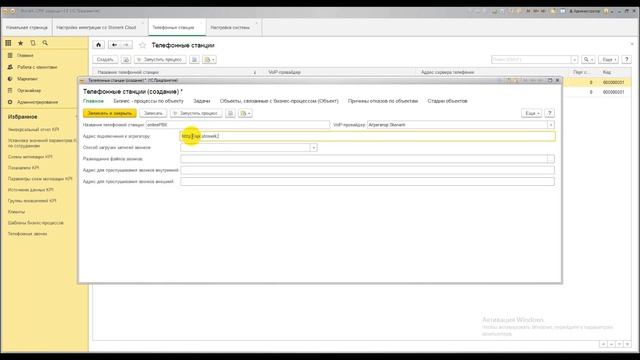Open Универсальный отчет KPI in favorites
The image size is (640, 360).
(33, 129)
